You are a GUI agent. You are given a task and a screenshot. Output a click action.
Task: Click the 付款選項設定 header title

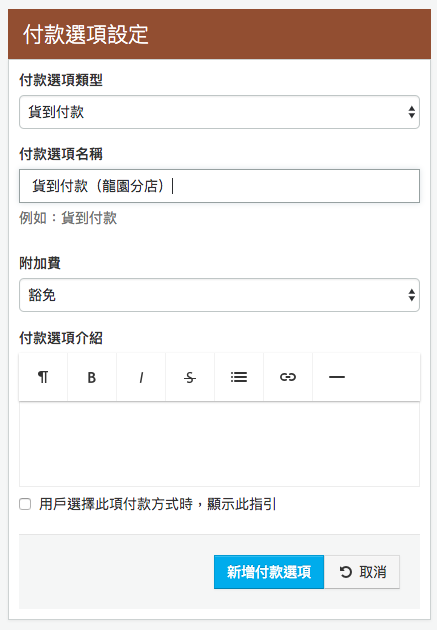86,35
